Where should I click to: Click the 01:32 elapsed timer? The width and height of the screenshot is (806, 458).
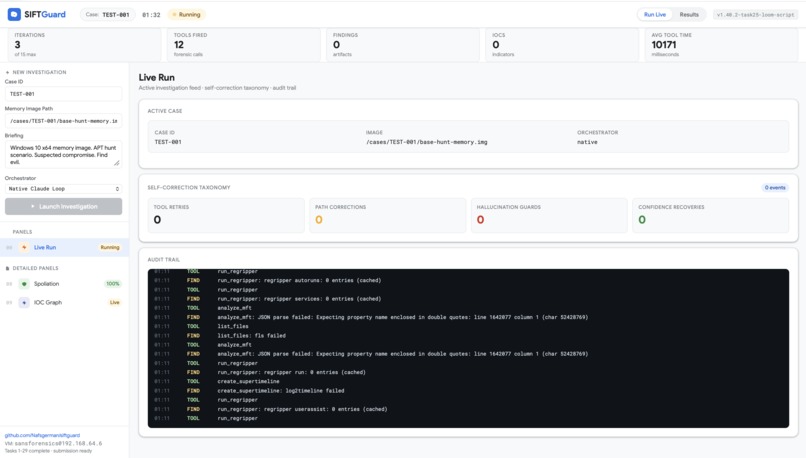(x=151, y=15)
